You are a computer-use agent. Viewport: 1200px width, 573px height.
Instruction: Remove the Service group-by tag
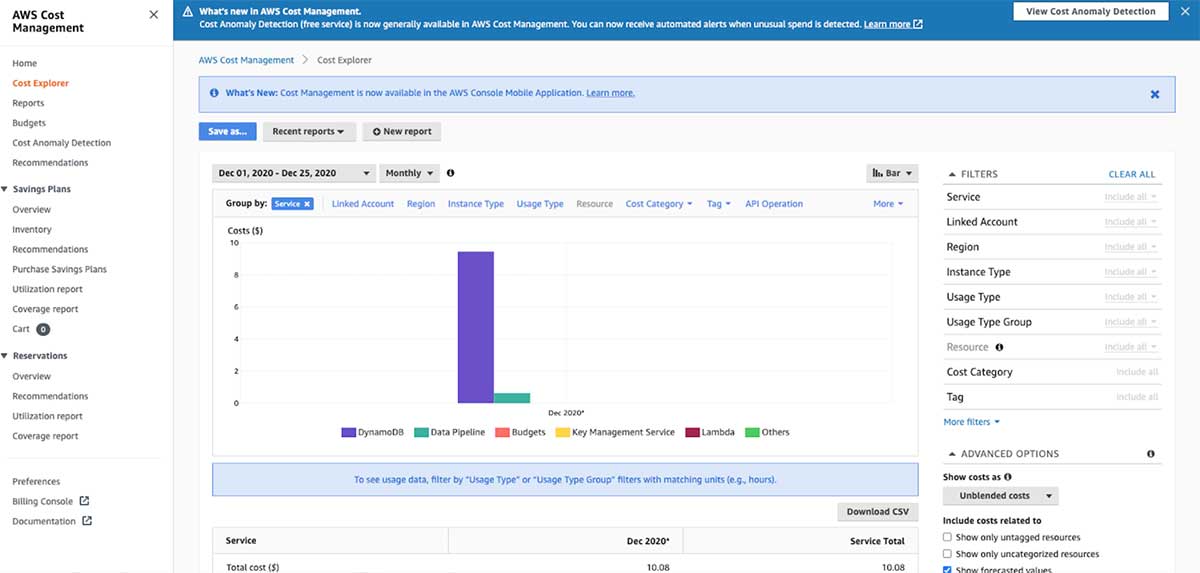click(x=307, y=204)
